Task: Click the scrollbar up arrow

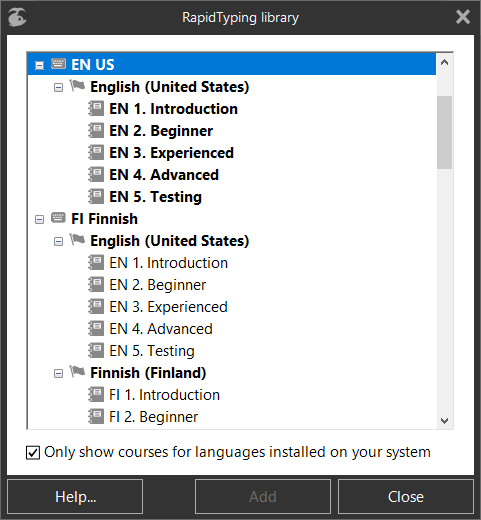Action: click(x=444, y=62)
